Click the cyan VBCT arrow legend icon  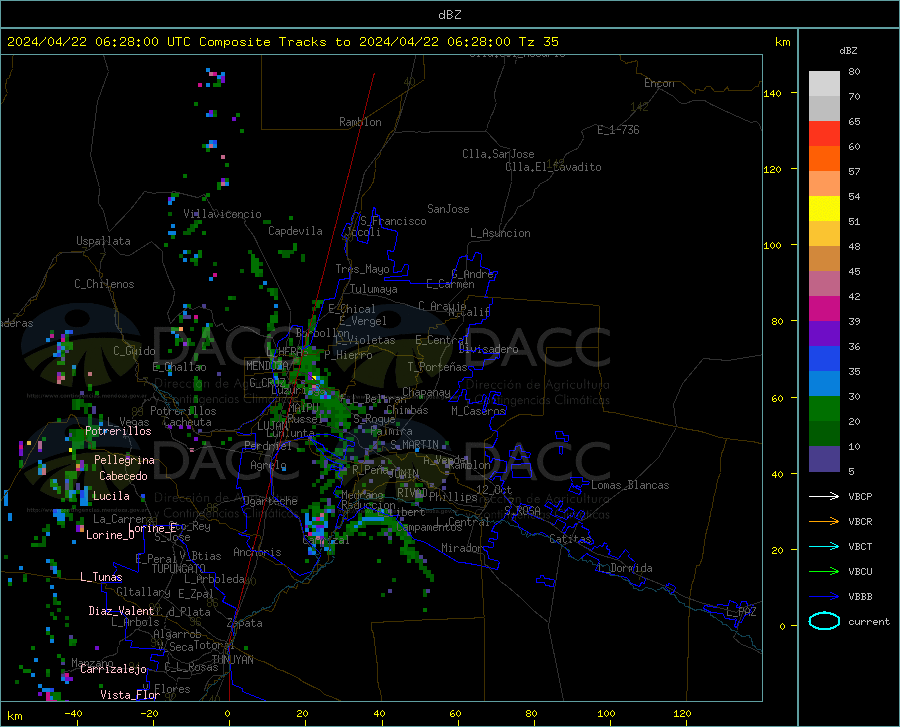pos(824,546)
